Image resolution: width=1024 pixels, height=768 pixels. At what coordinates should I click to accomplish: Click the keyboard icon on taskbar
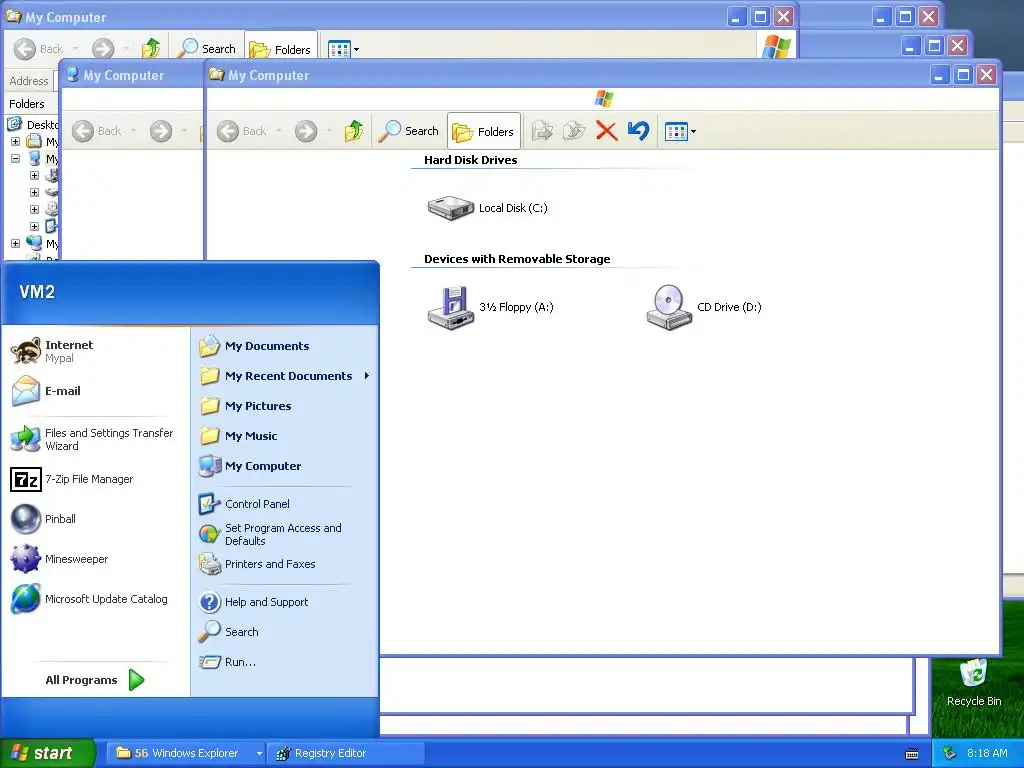pyautogui.click(x=912, y=754)
